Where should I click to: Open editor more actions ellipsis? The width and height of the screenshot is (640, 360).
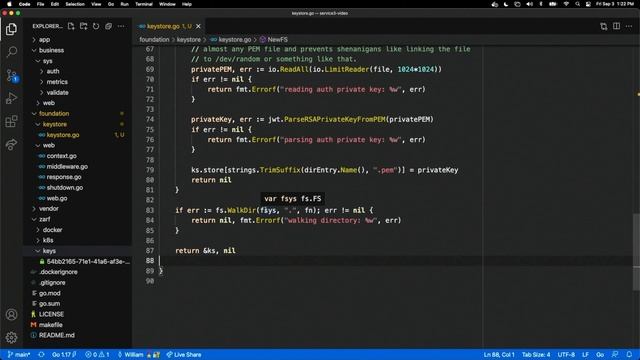[629, 26]
